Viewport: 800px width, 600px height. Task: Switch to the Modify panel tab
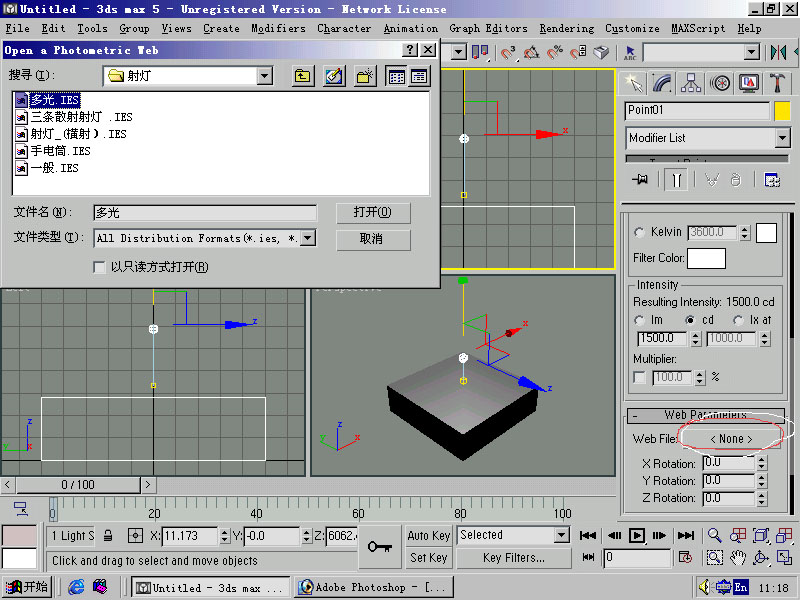(x=662, y=83)
